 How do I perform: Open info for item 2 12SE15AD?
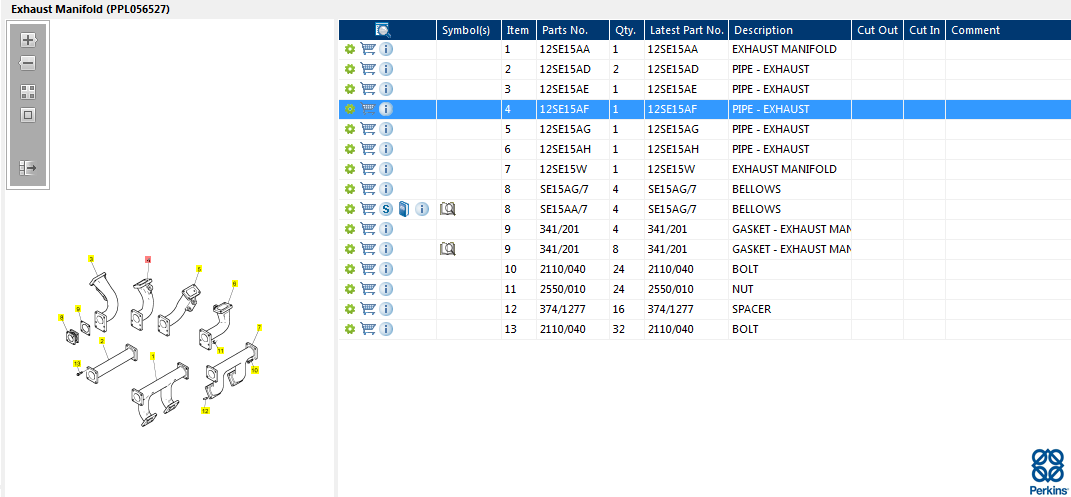pyautogui.click(x=386, y=69)
